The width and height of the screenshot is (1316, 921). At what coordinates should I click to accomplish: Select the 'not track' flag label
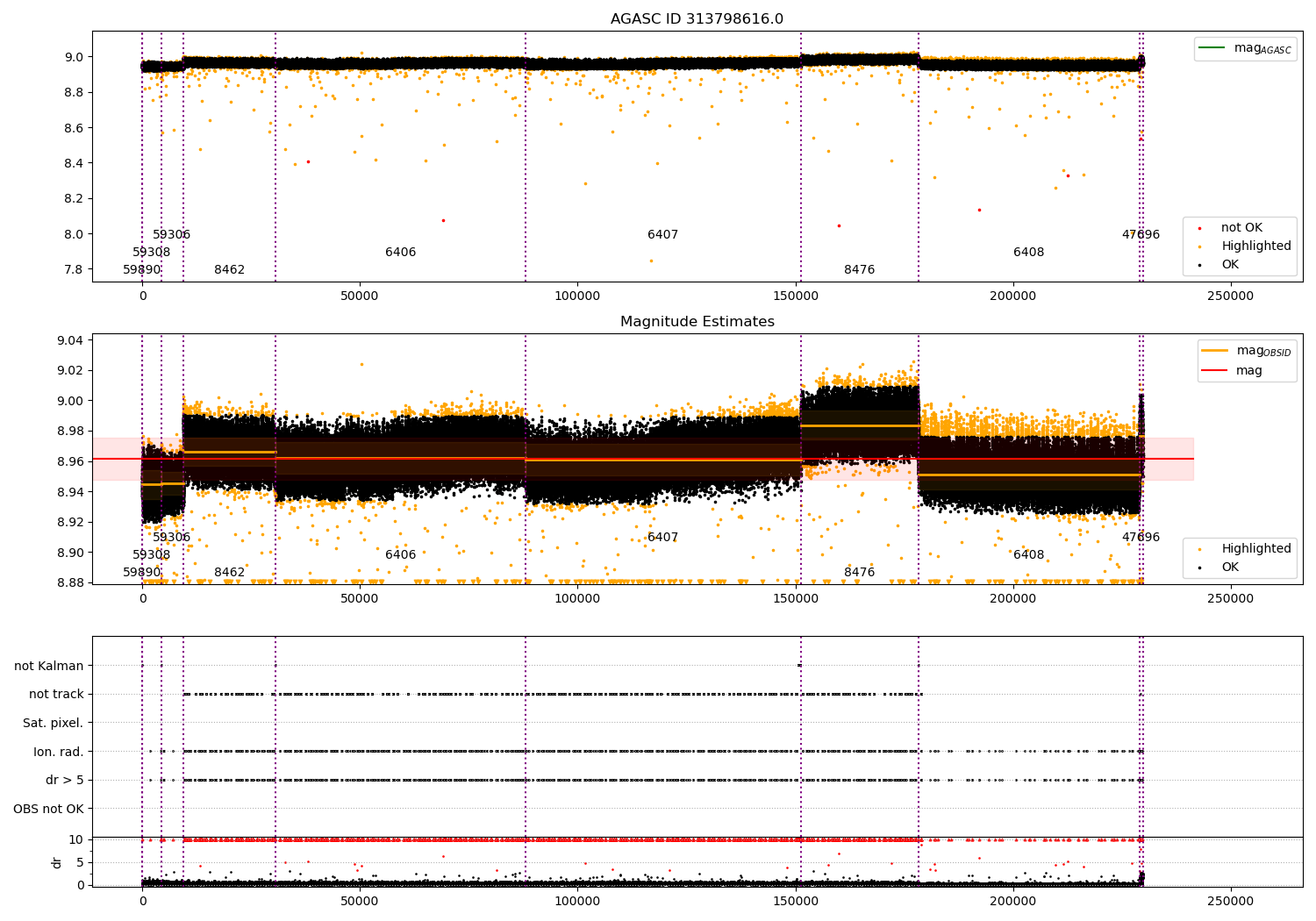click(x=56, y=695)
